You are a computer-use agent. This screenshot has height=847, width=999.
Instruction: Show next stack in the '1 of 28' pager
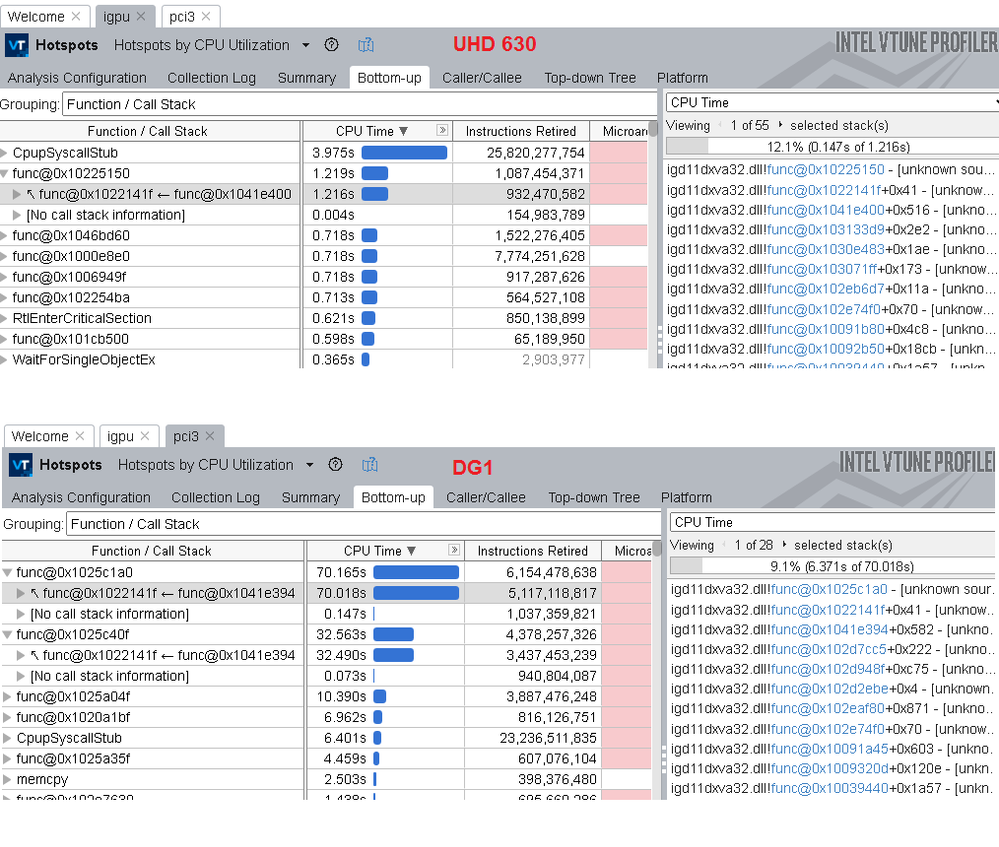pos(784,545)
